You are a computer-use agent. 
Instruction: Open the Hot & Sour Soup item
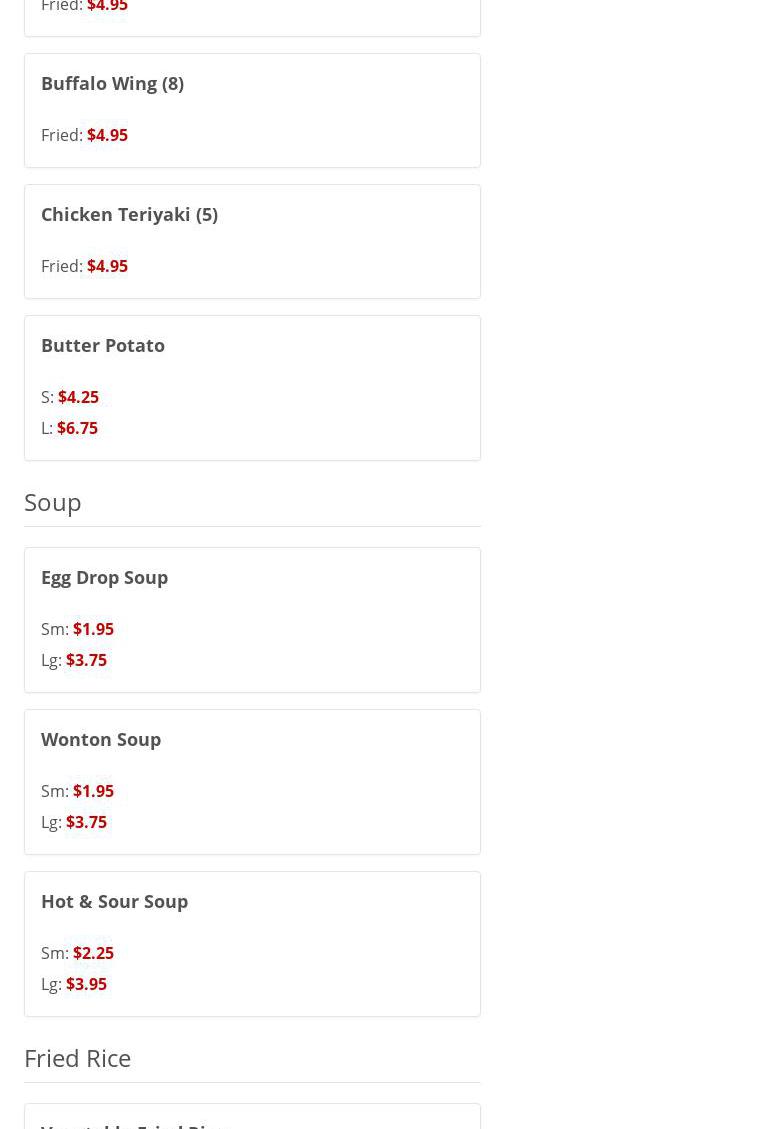(114, 901)
